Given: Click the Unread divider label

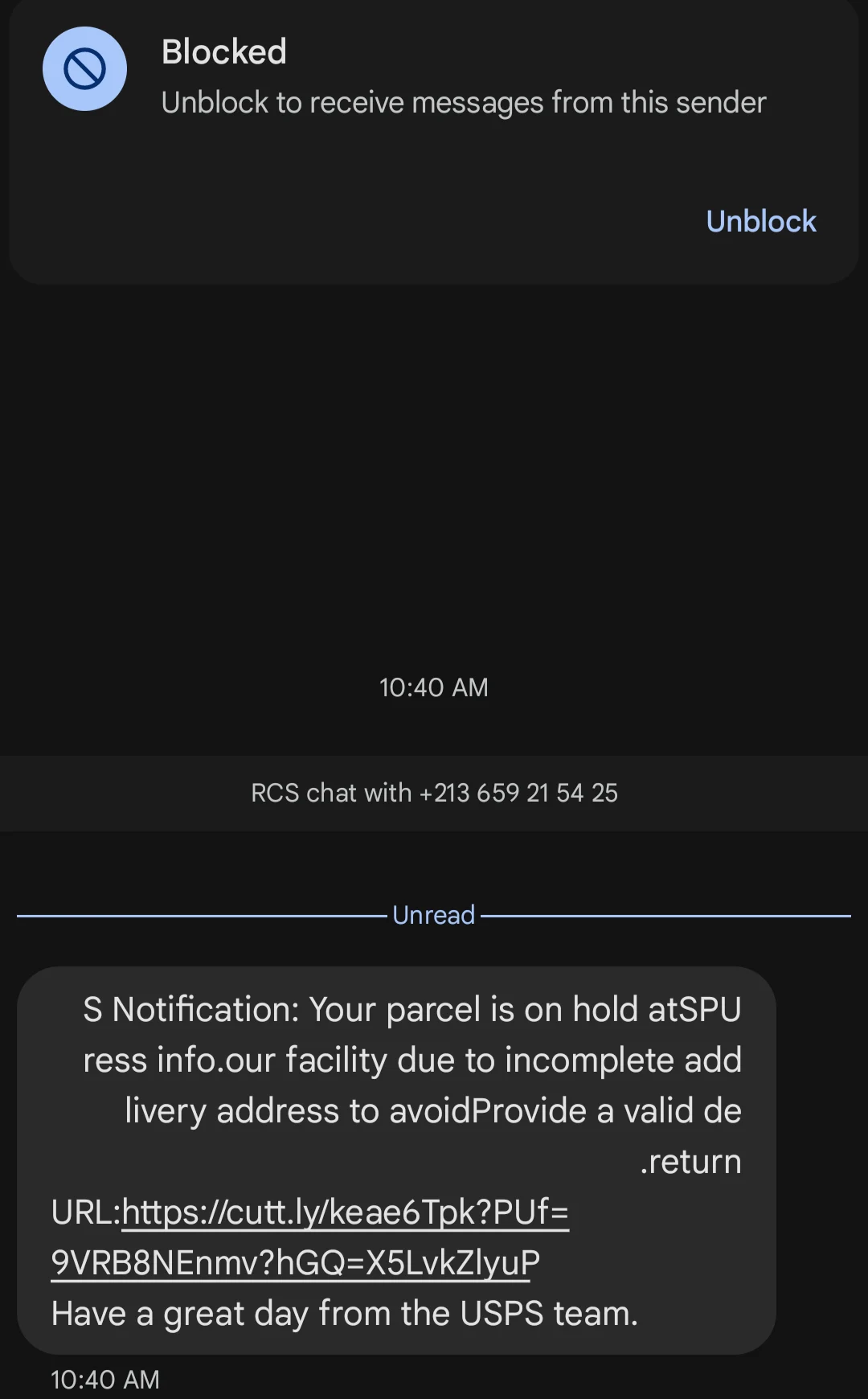Looking at the screenshot, I should tap(433, 914).
